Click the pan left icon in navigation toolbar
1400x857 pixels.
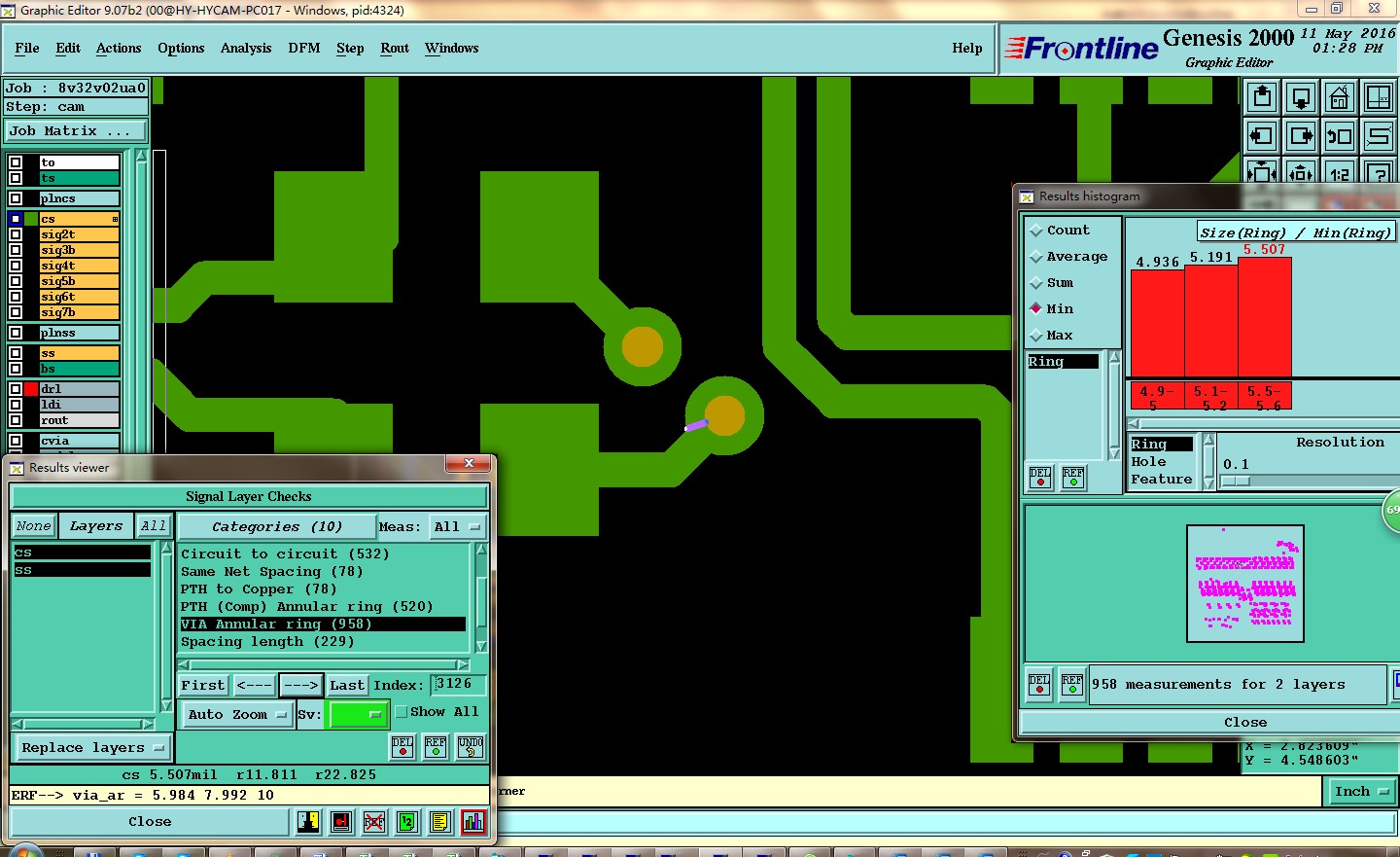point(1262,136)
